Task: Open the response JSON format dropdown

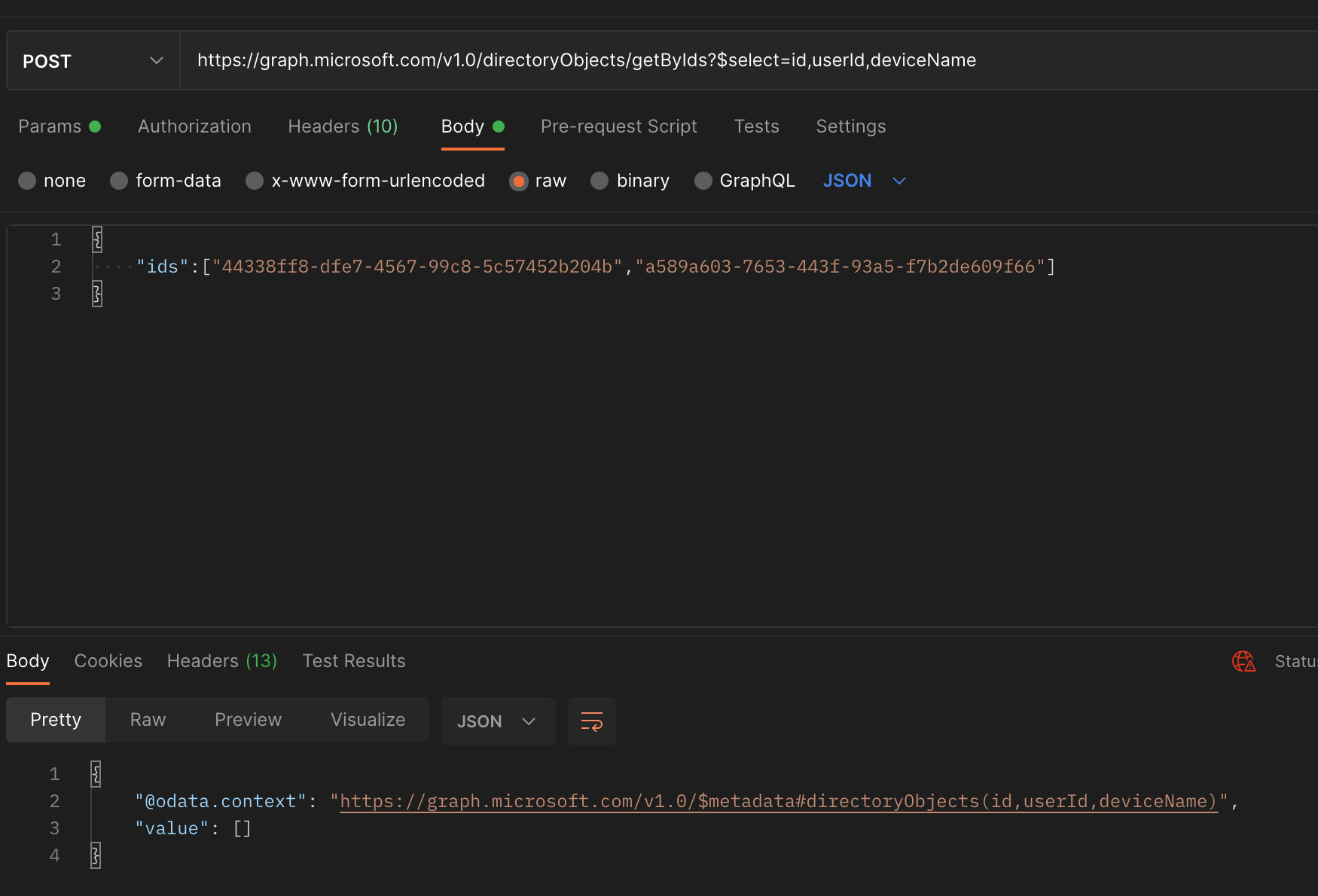Action: (498, 721)
